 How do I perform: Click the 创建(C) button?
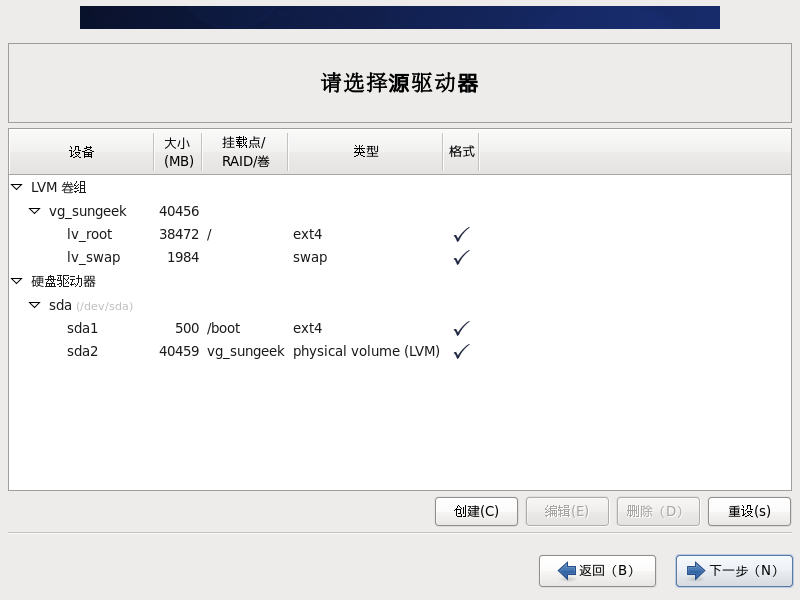coord(476,511)
